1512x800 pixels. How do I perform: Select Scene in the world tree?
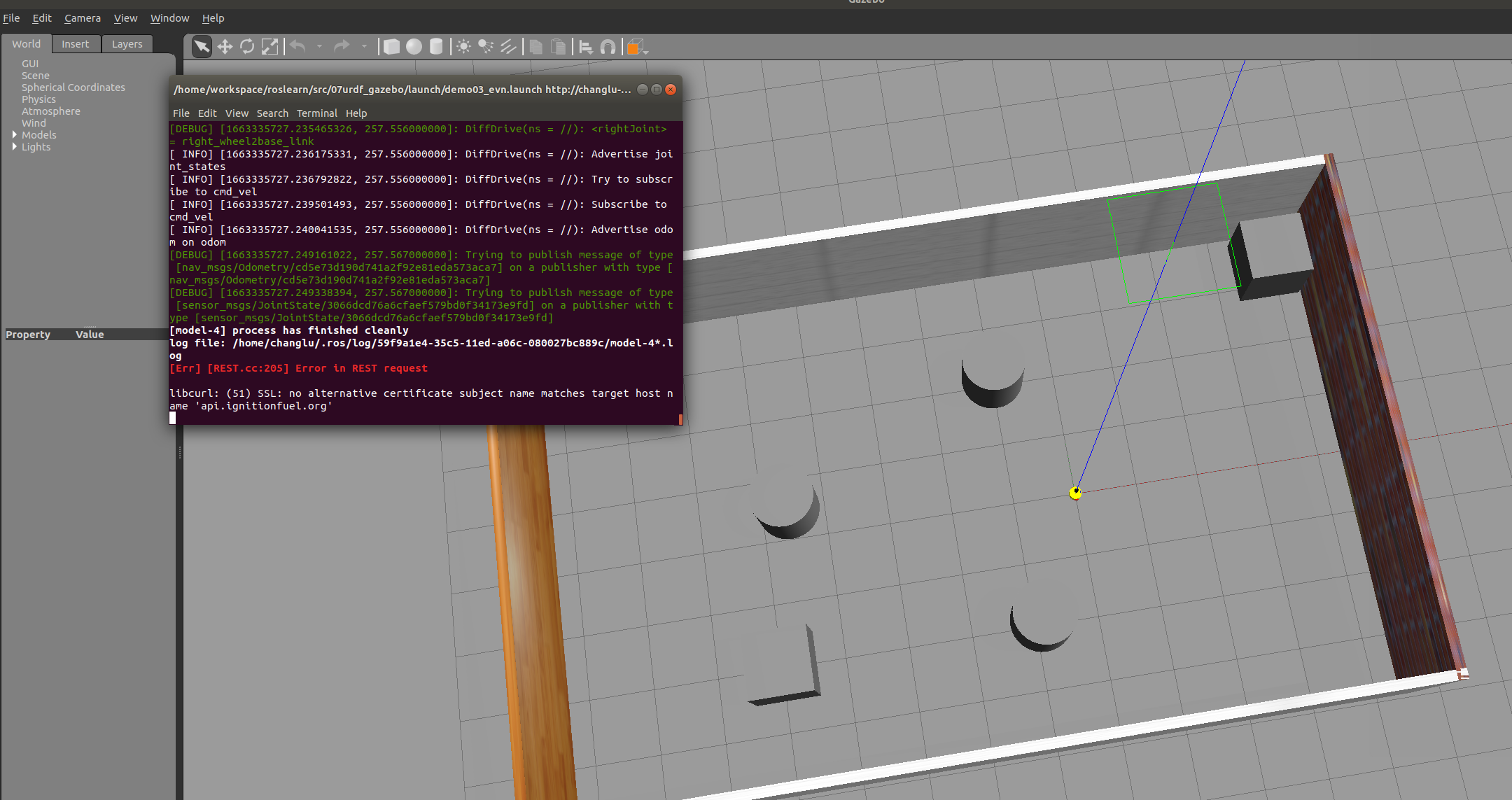click(x=36, y=76)
